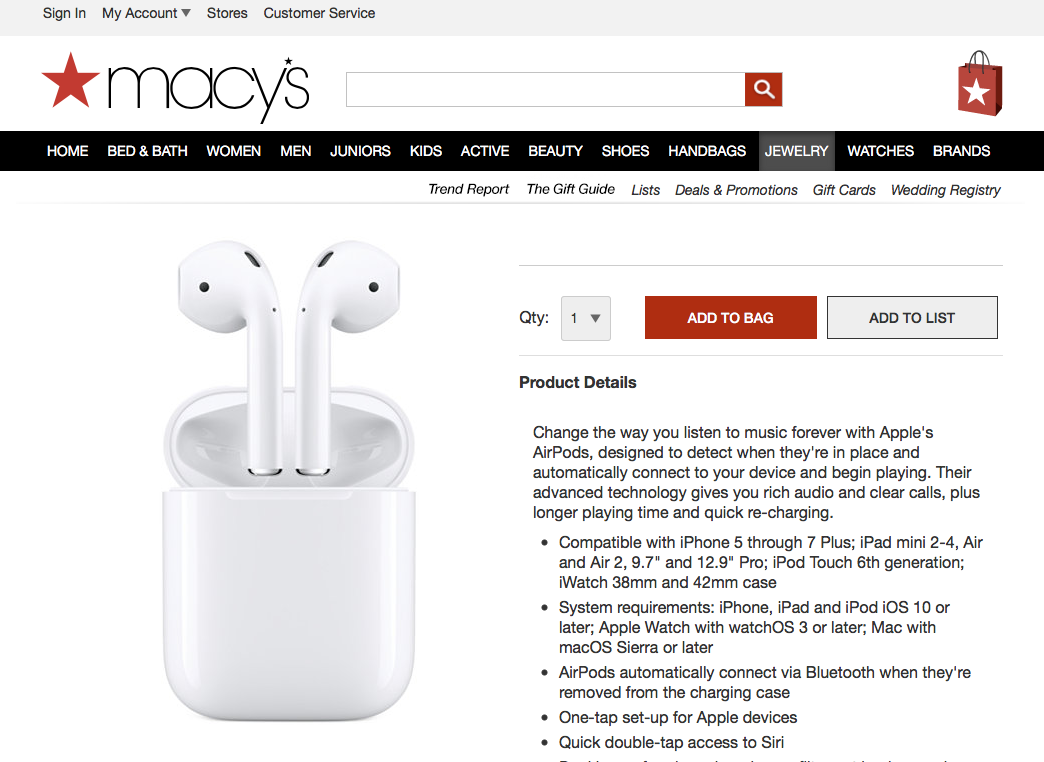1044x762 pixels.
Task: Open the Wedding Registry link
Action: (945, 190)
